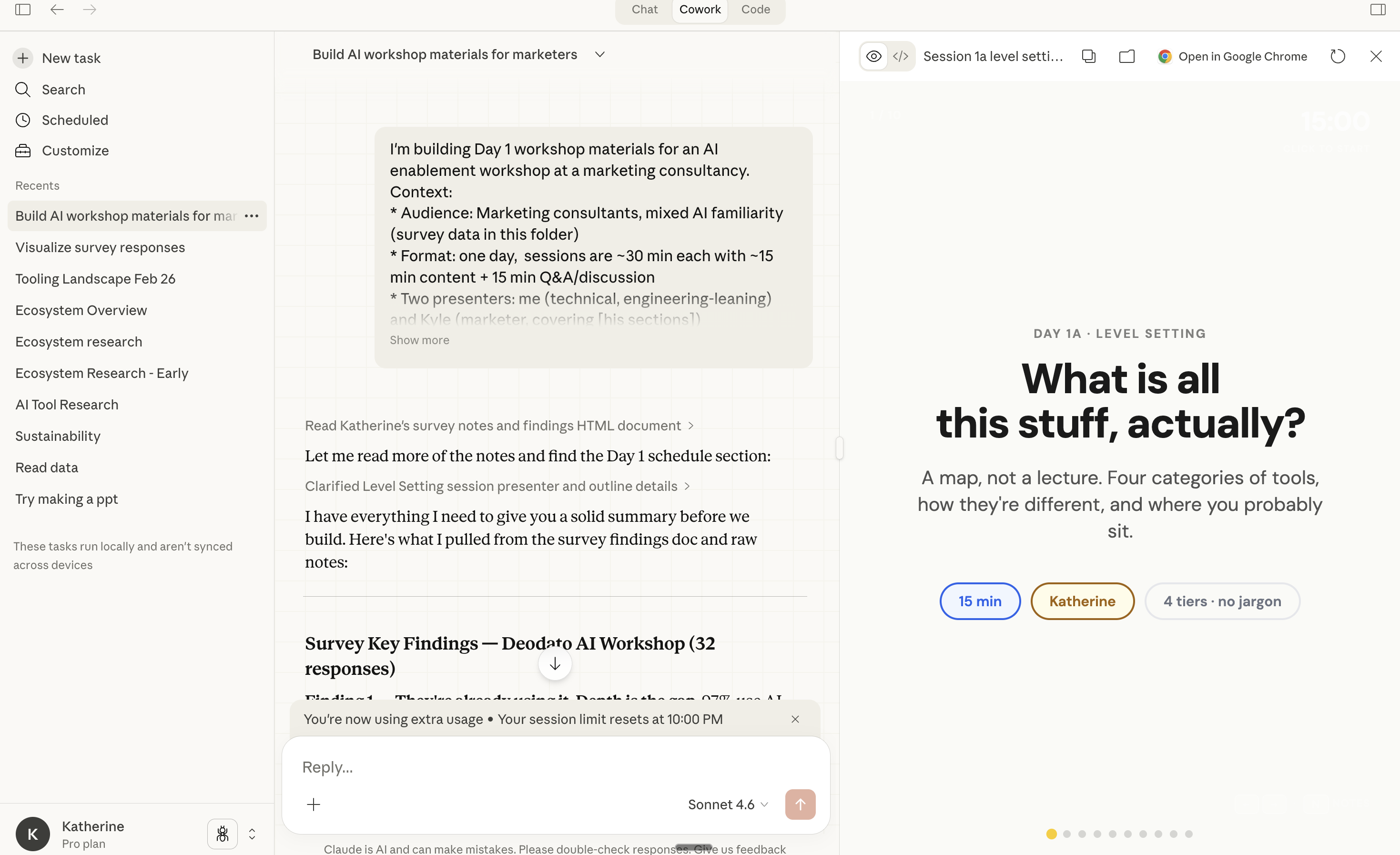The image size is (1400, 855).
Task: Click Show more on user message
Action: 419,340
